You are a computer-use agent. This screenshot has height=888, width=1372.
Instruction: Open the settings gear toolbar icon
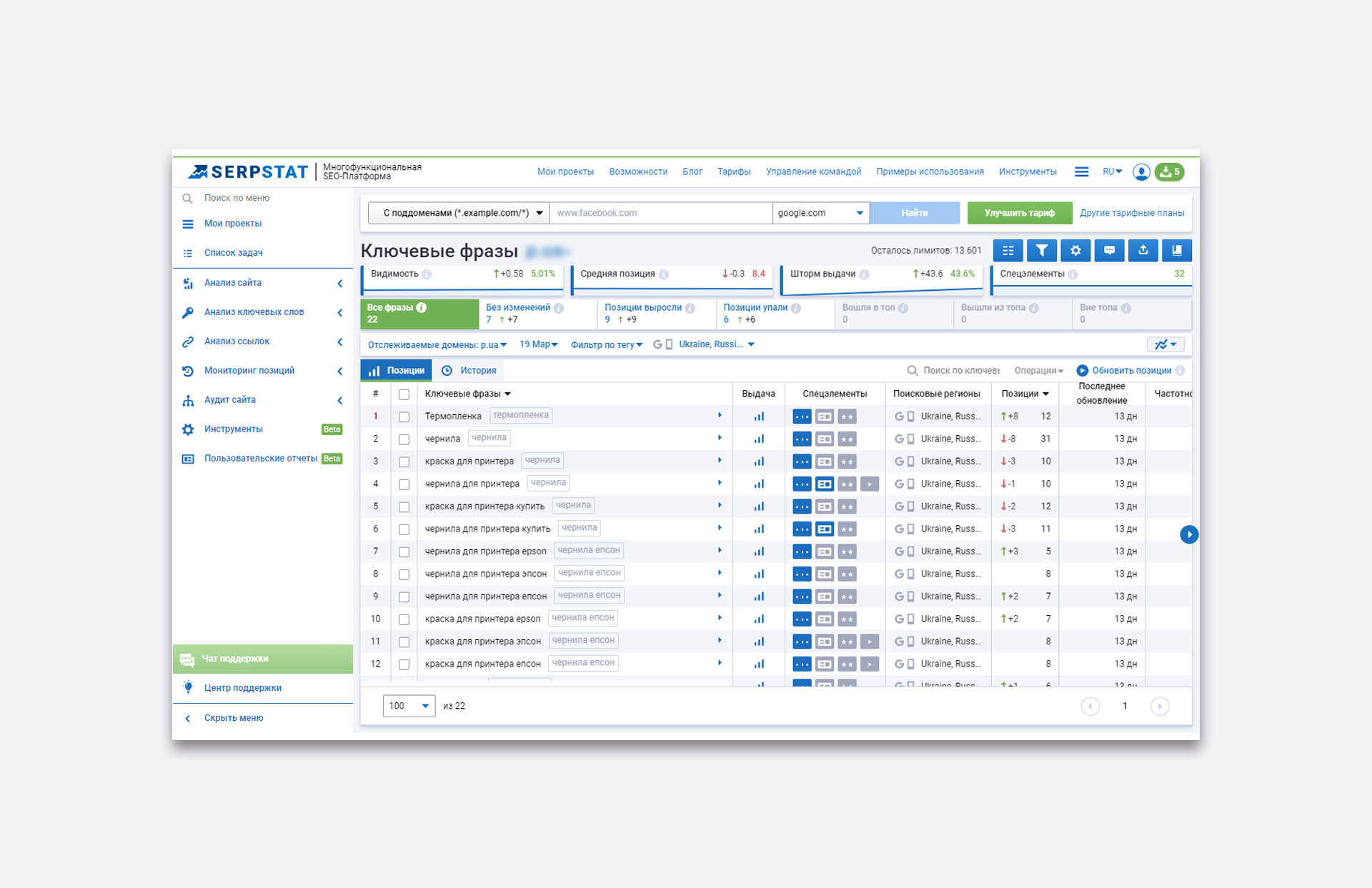click(1075, 251)
